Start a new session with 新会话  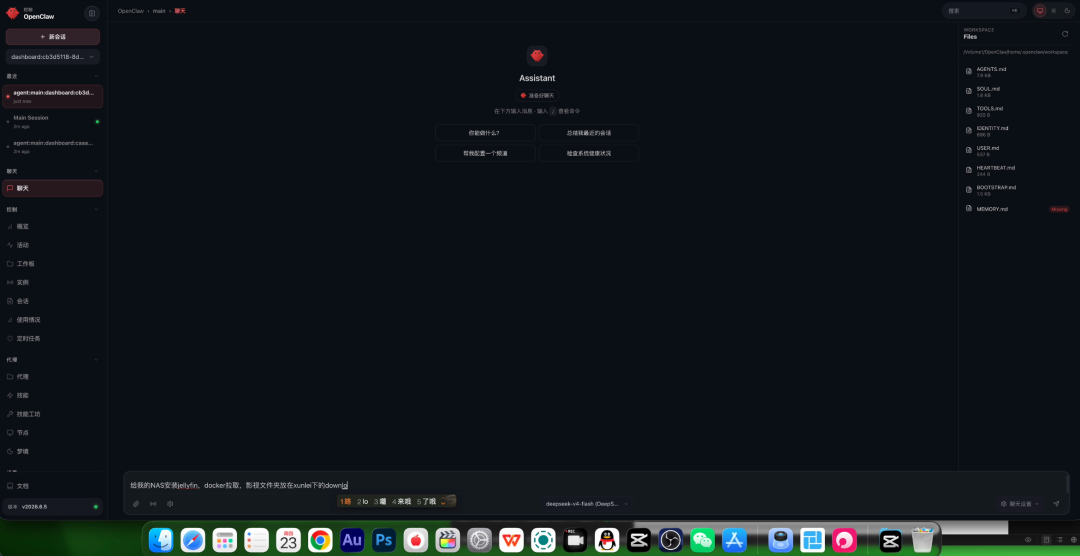click(x=52, y=37)
